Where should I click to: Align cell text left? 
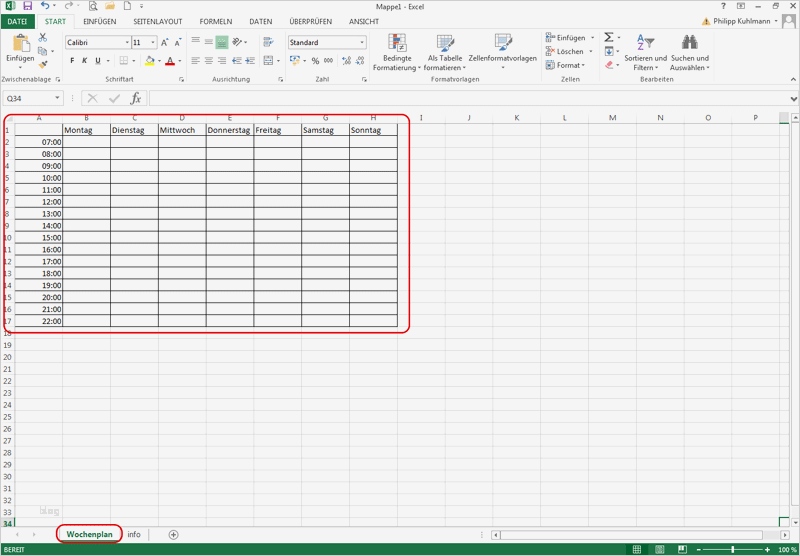pyautogui.click(x=195, y=61)
